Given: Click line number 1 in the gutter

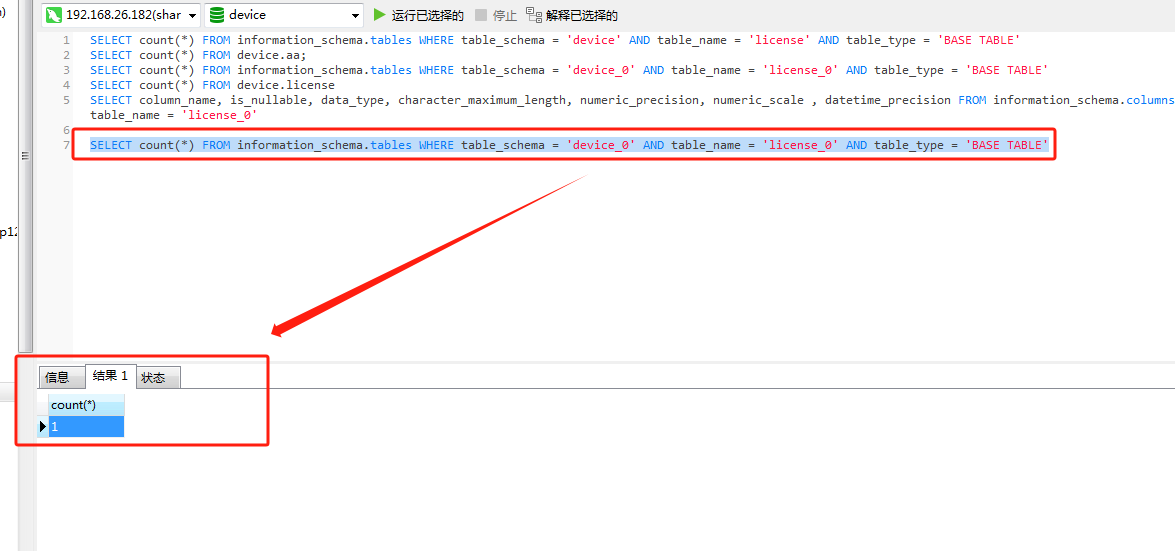Looking at the screenshot, I should (67, 40).
